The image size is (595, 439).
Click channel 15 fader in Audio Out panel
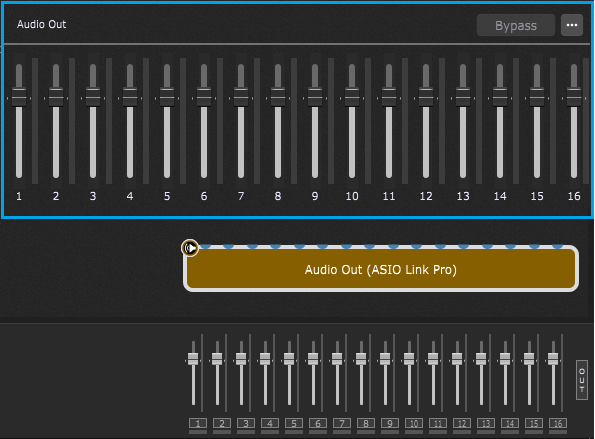[537, 97]
